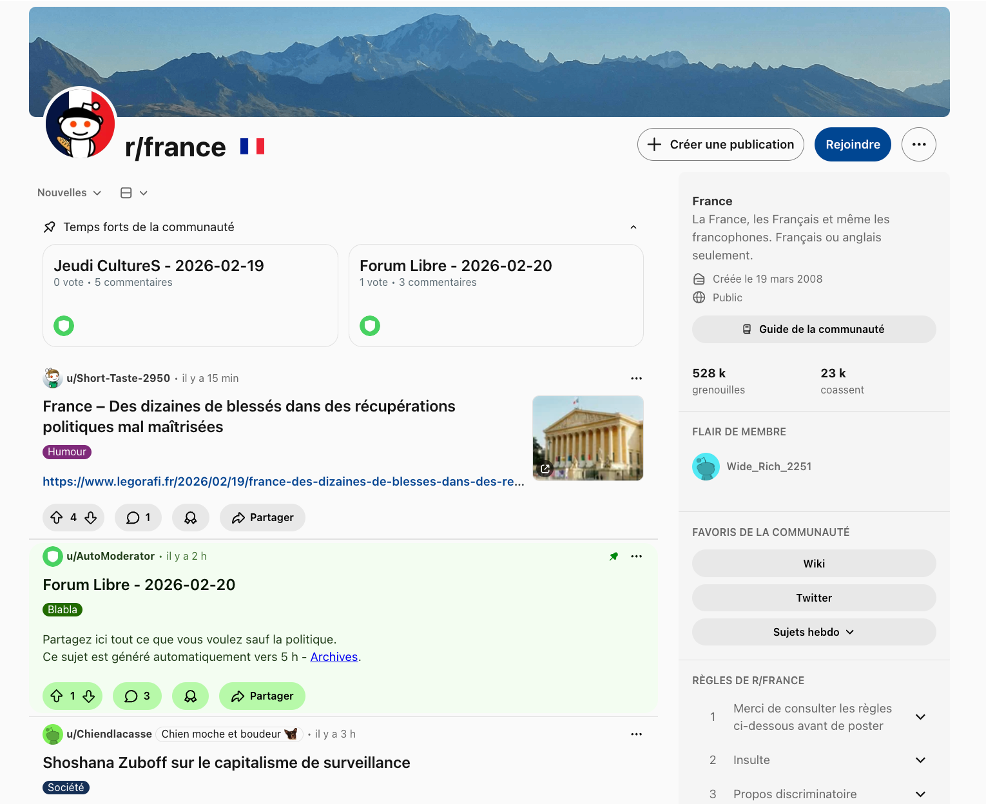Expand rule 2 Insulte

click(921, 760)
